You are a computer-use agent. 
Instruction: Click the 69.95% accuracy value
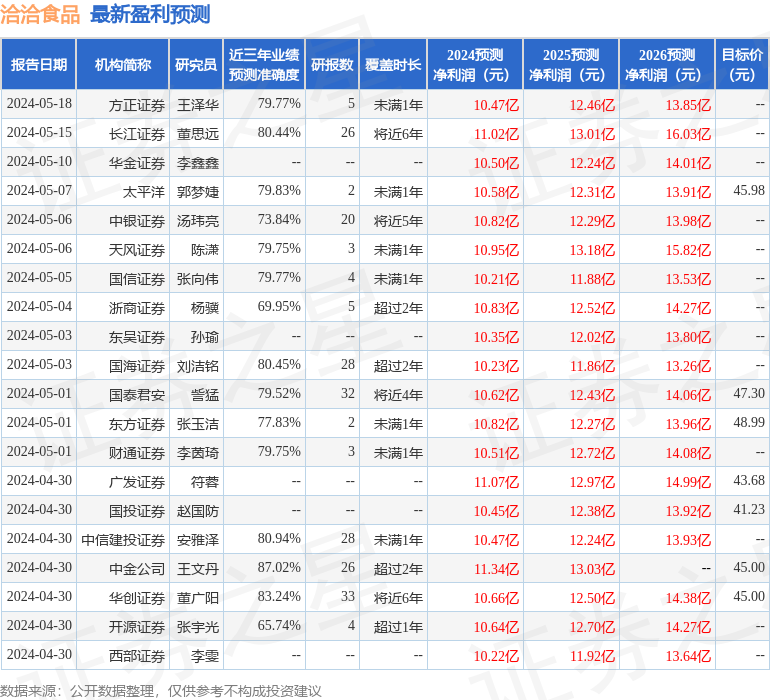(x=279, y=307)
